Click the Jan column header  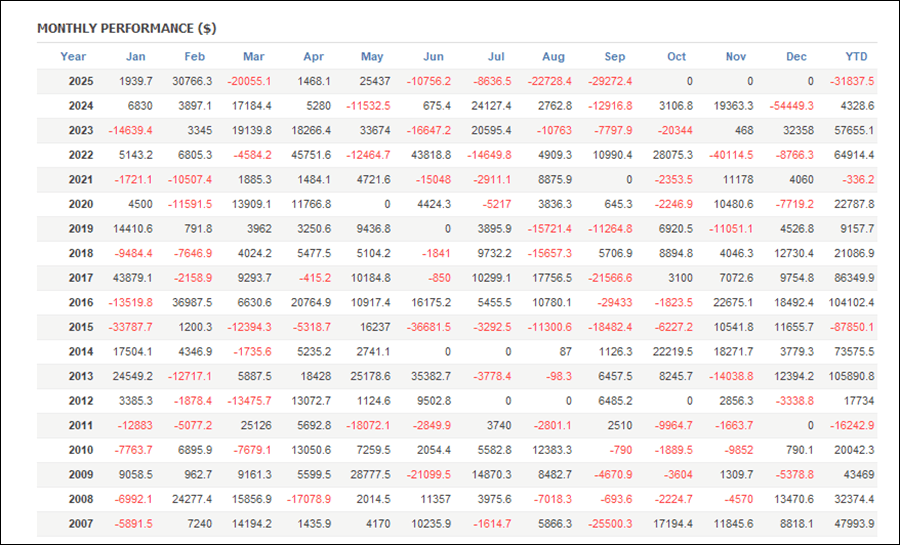(134, 57)
